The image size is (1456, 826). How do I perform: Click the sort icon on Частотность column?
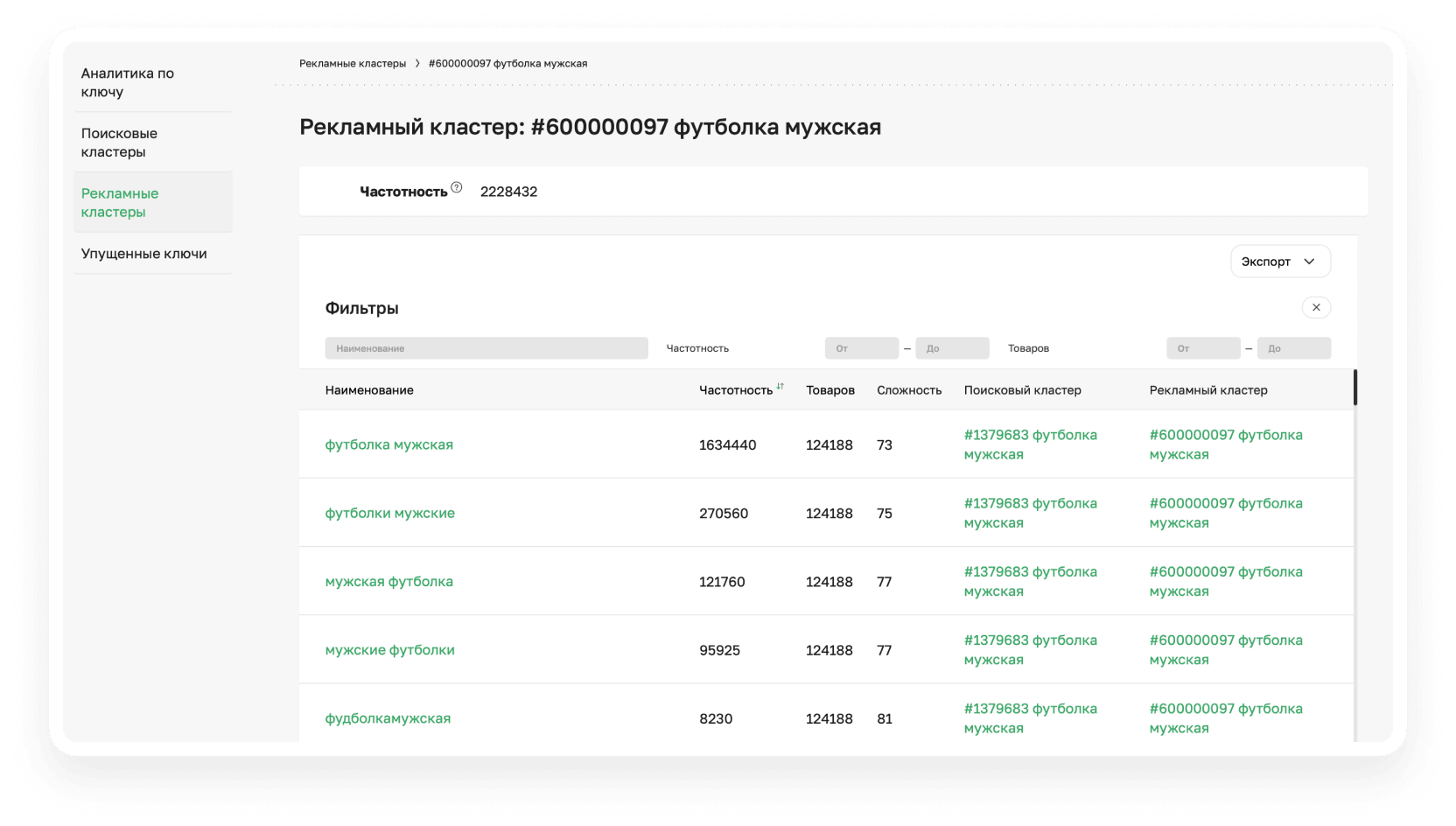(780, 387)
